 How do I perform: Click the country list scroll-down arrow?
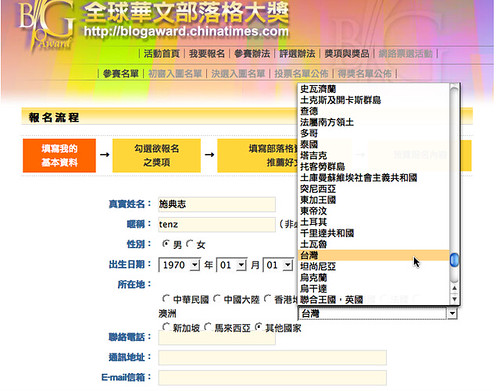[454, 299]
